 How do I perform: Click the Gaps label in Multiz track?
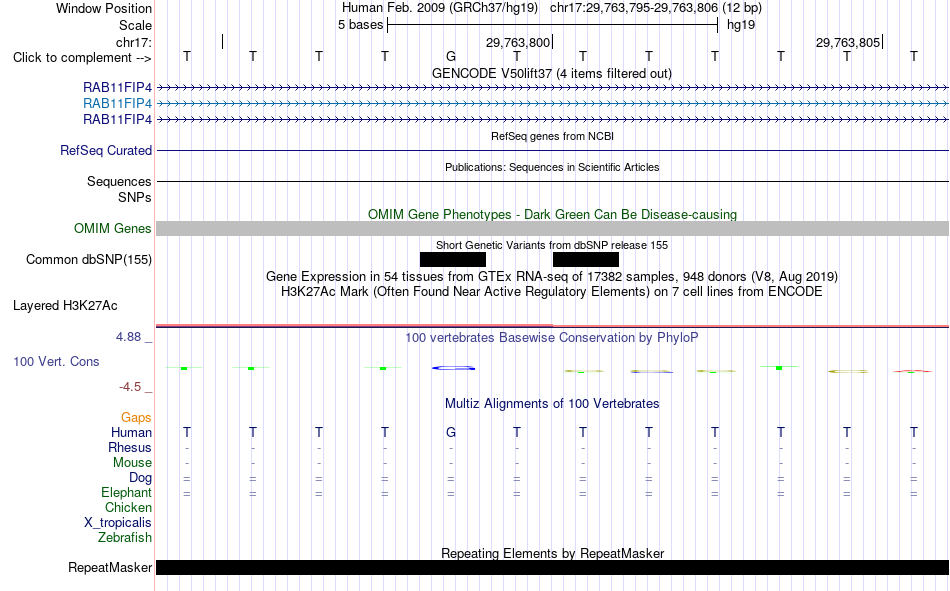pyautogui.click(x=136, y=417)
